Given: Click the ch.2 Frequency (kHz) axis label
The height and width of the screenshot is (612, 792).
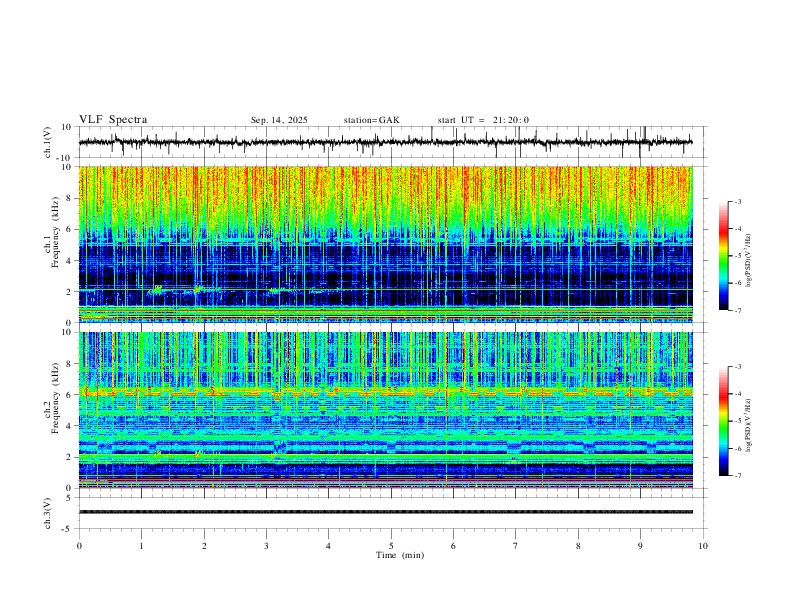Looking at the screenshot, I should [x=52, y=398].
